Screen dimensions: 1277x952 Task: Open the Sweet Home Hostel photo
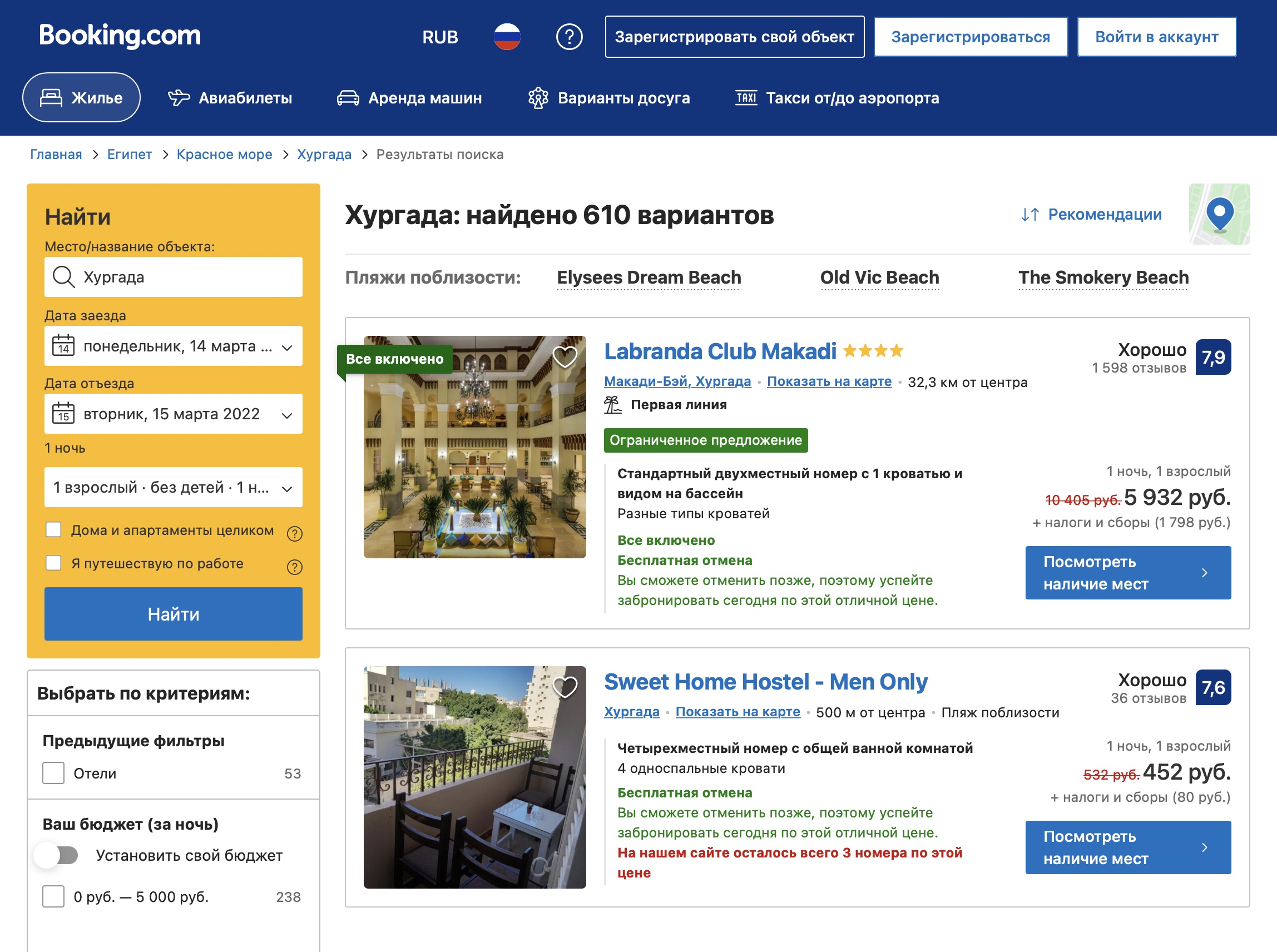coord(475,777)
